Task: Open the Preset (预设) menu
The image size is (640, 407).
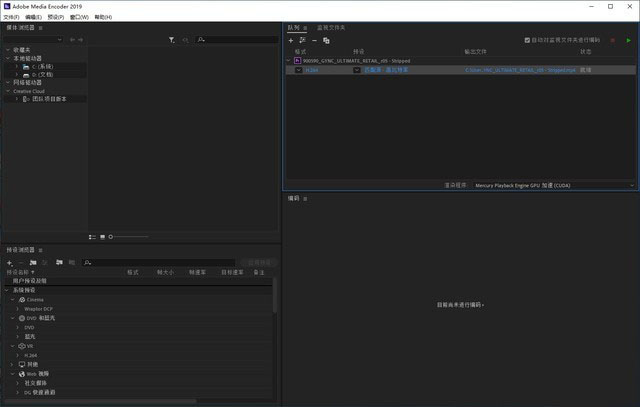Action: 56,17
